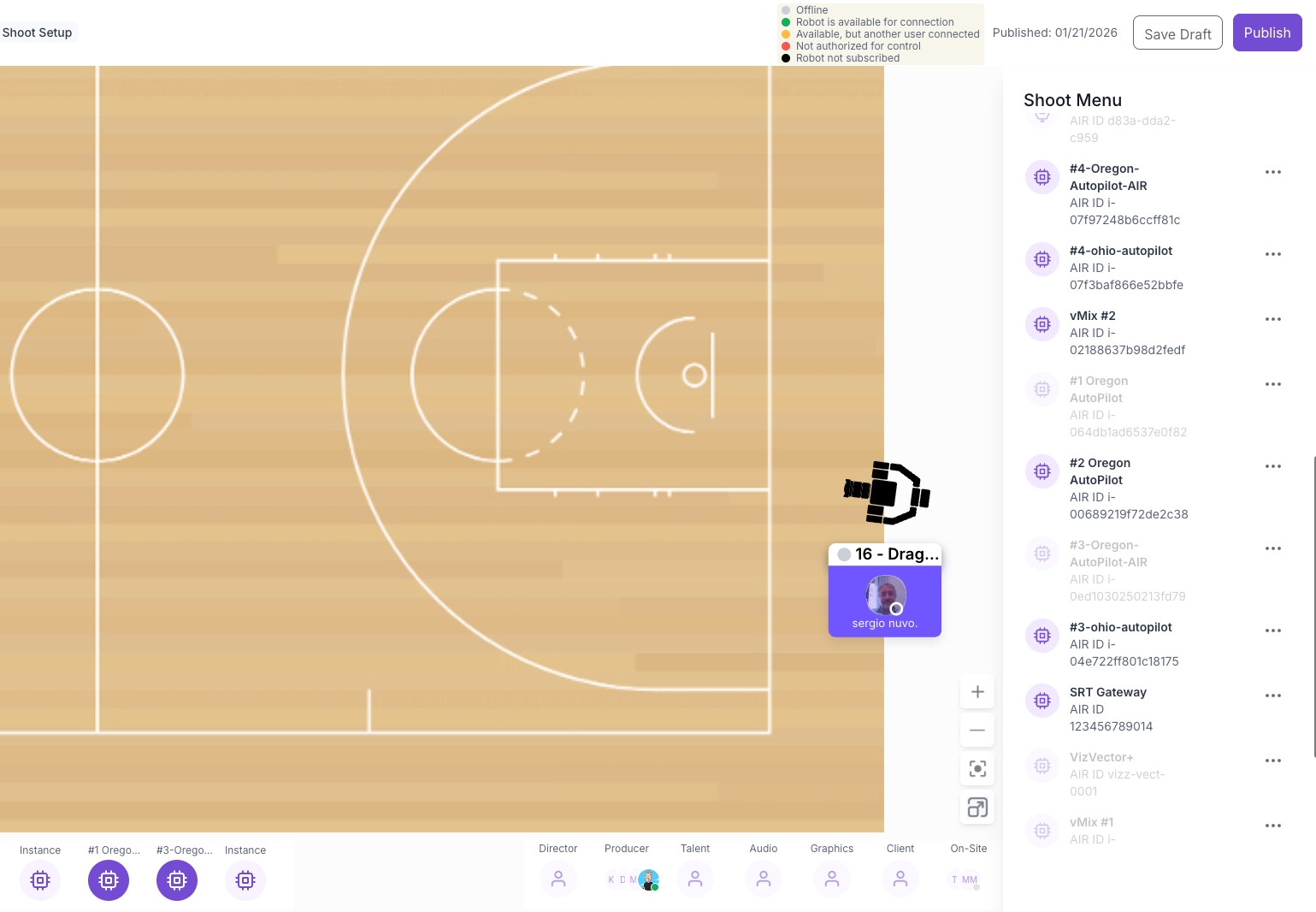Select the #1 Orego... instance in bottom bar
The height and width of the screenshot is (912, 1316).
pyautogui.click(x=109, y=879)
